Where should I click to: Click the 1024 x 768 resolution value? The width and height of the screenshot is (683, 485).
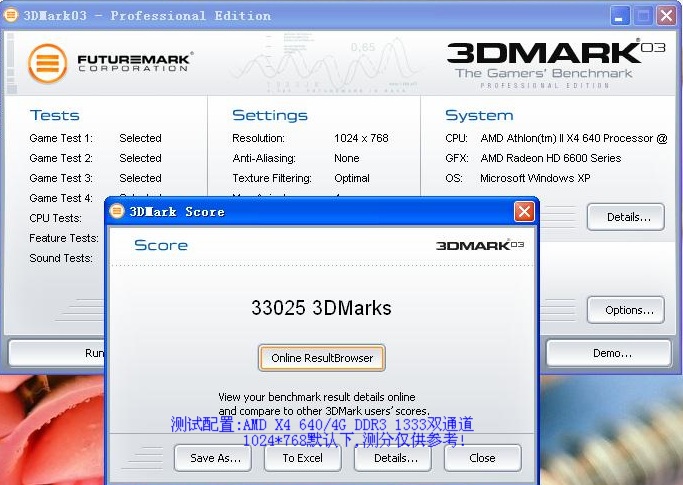click(x=361, y=138)
